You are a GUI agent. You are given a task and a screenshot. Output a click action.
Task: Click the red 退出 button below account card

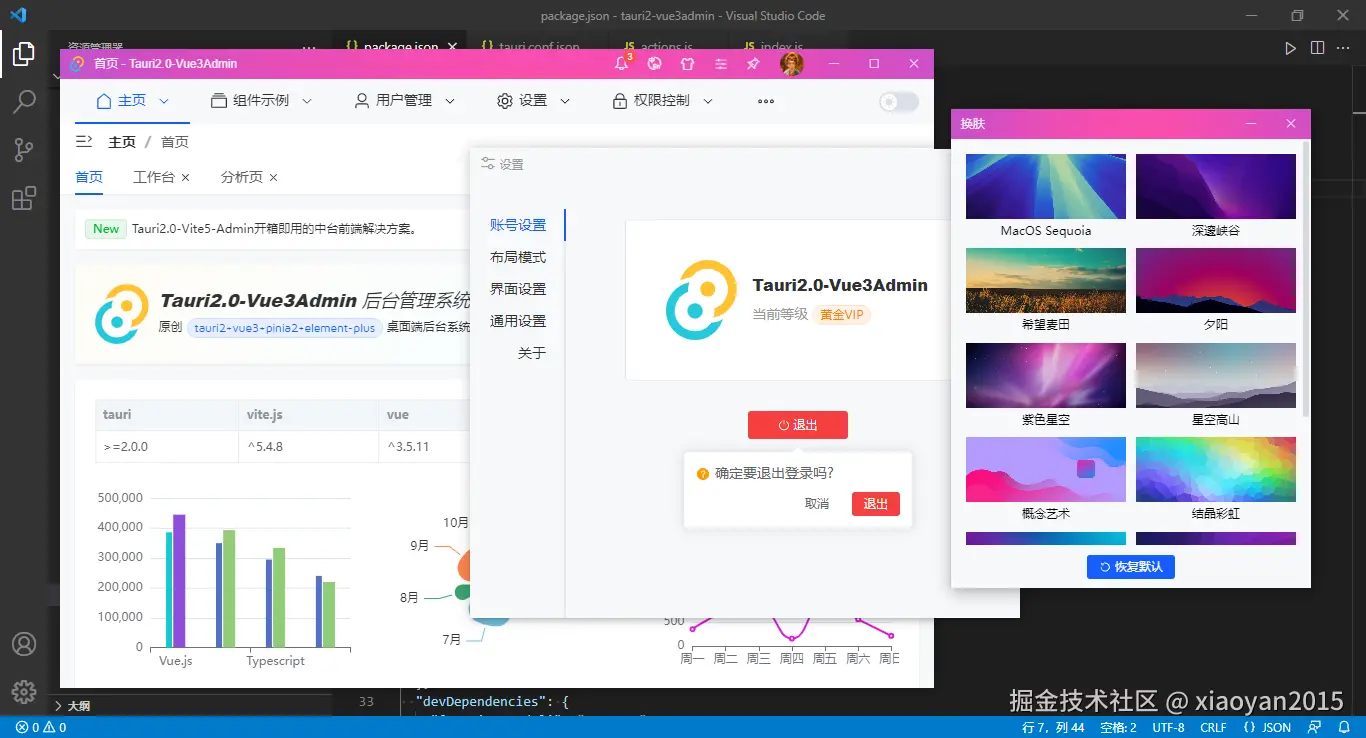coord(798,425)
